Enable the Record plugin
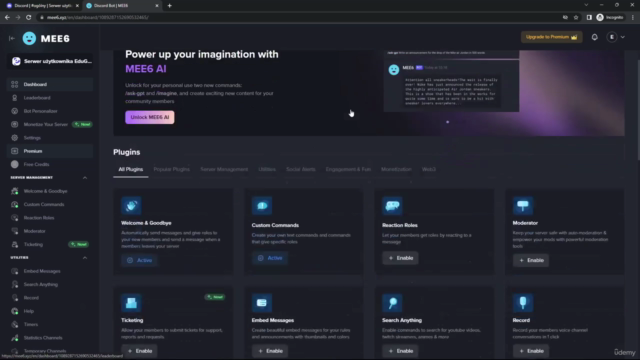 coord(531,351)
